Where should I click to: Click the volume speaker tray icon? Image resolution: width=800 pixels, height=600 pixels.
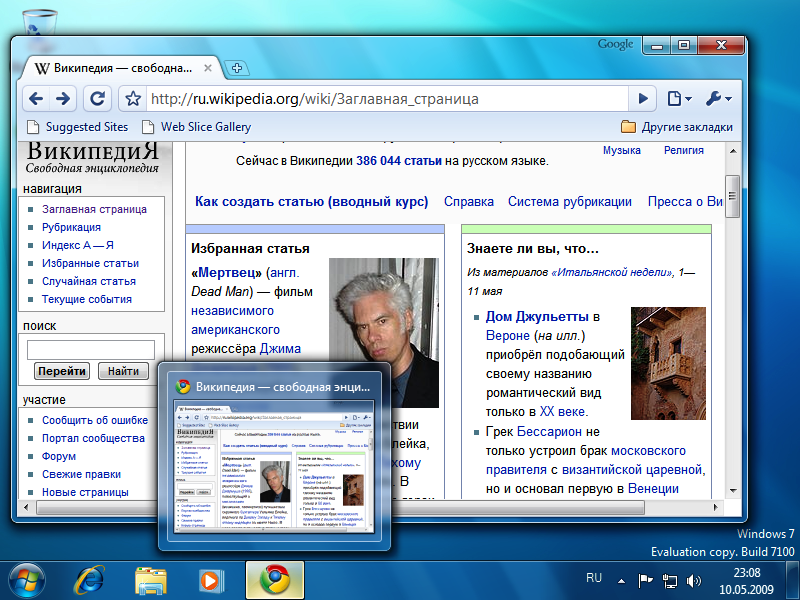coord(694,581)
